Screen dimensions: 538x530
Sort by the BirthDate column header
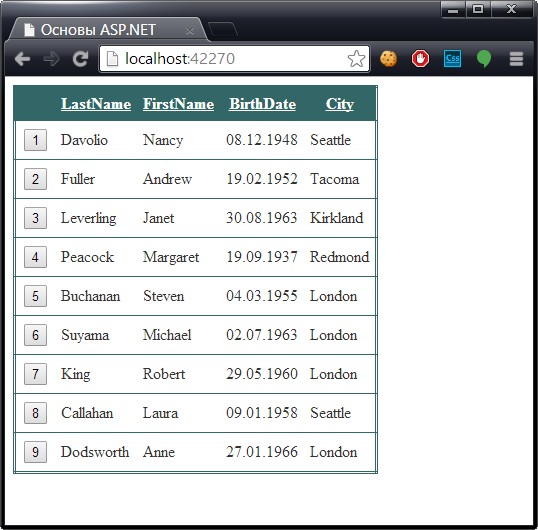pyautogui.click(x=262, y=104)
